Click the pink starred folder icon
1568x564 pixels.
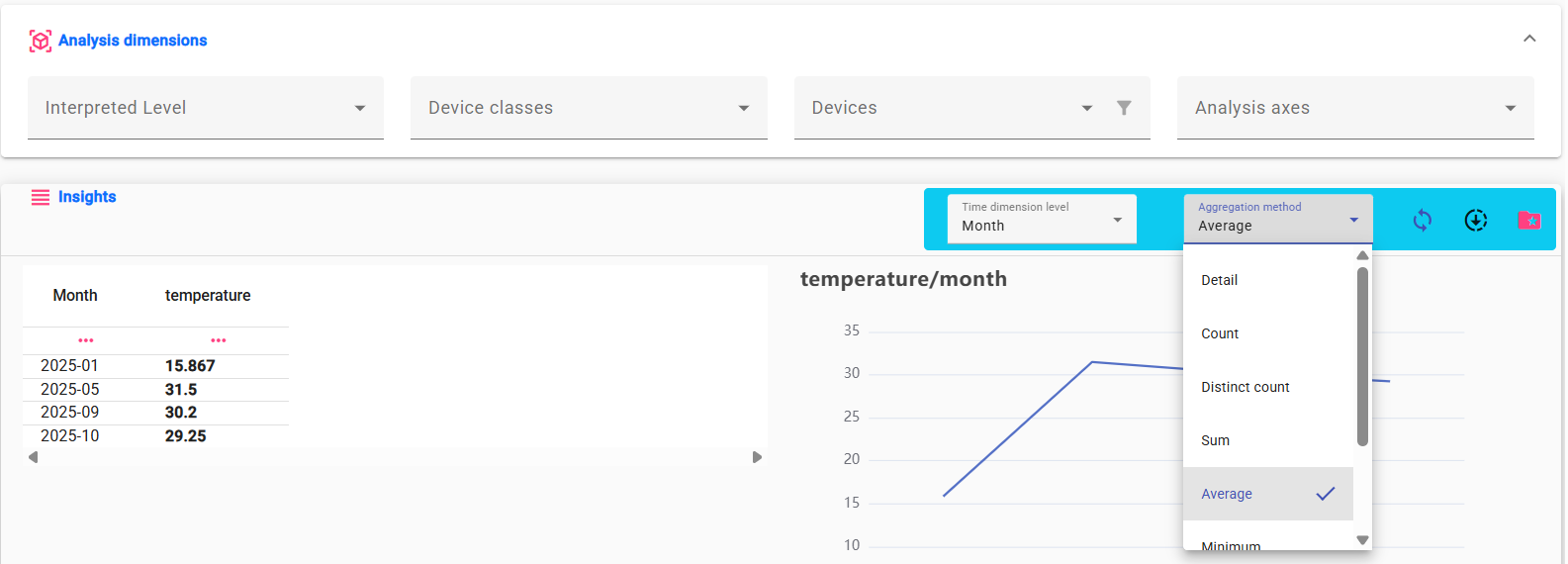(1528, 220)
